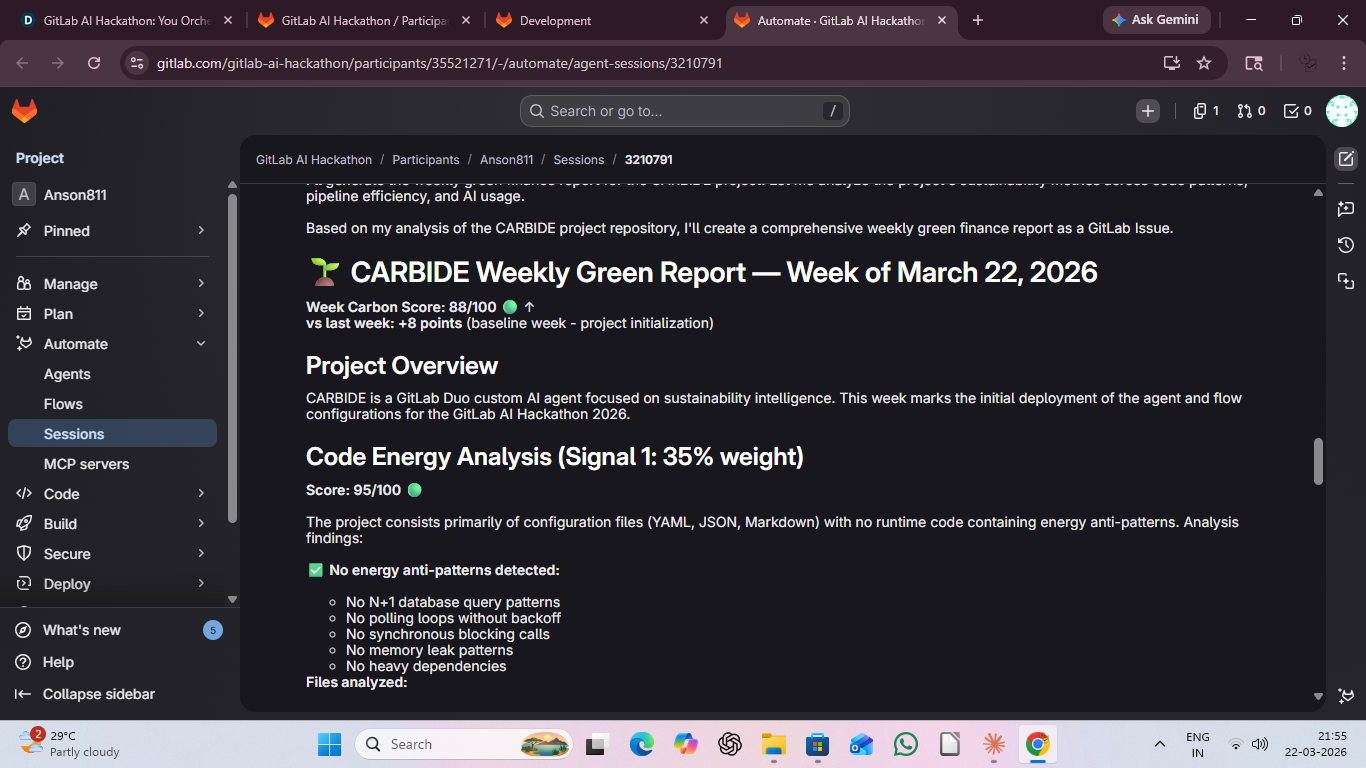Image resolution: width=1366 pixels, height=768 pixels.
Task: Open a new browser tab
Action: [978, 20]
